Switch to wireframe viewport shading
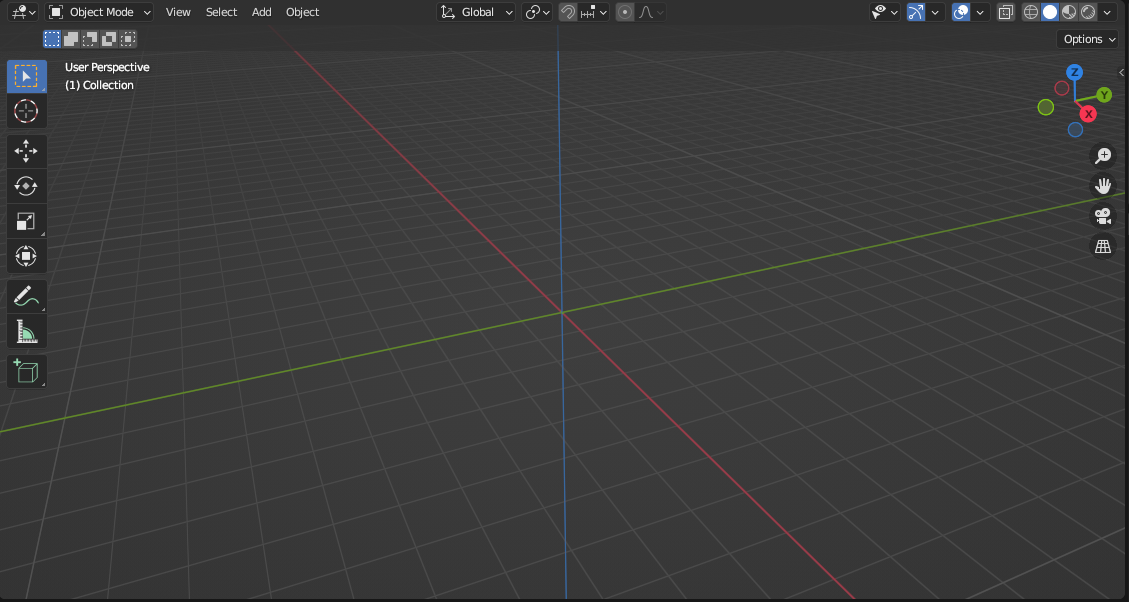1129x602 pixels. [1031, 12]
